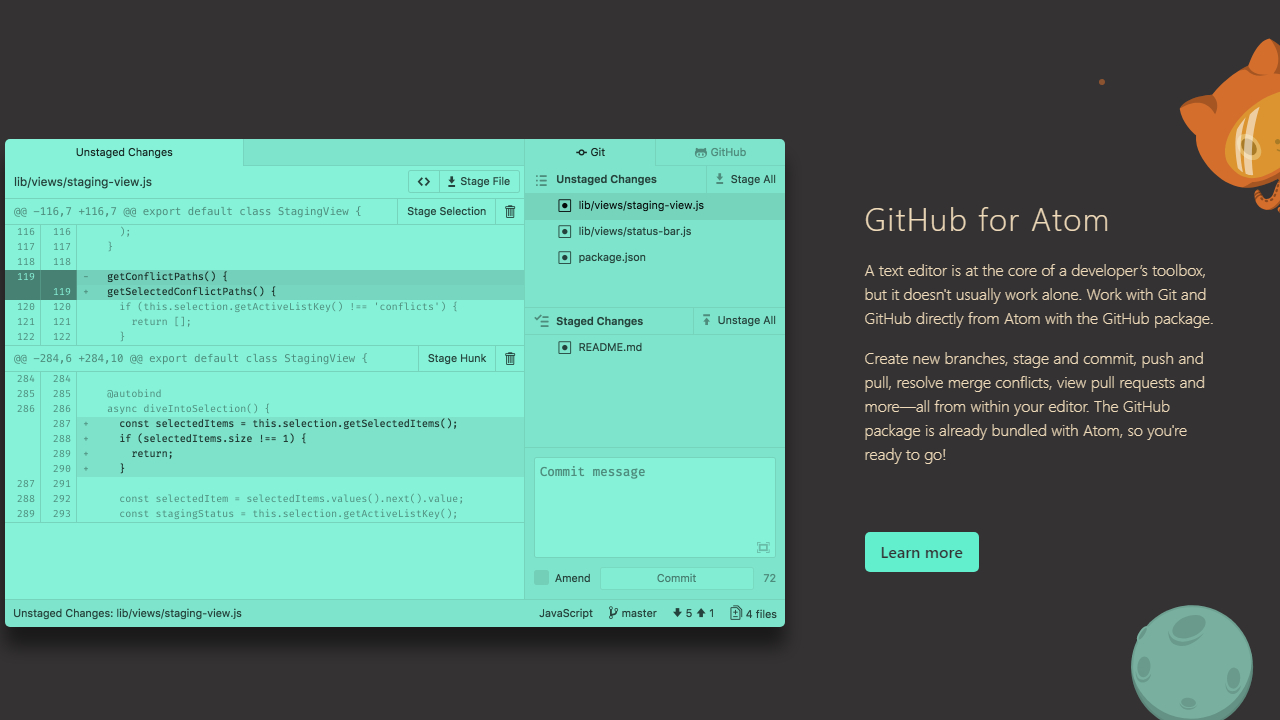Screen dimensions: 1280x720
Task: Open the master branch selector
Action: coord(633,613)
